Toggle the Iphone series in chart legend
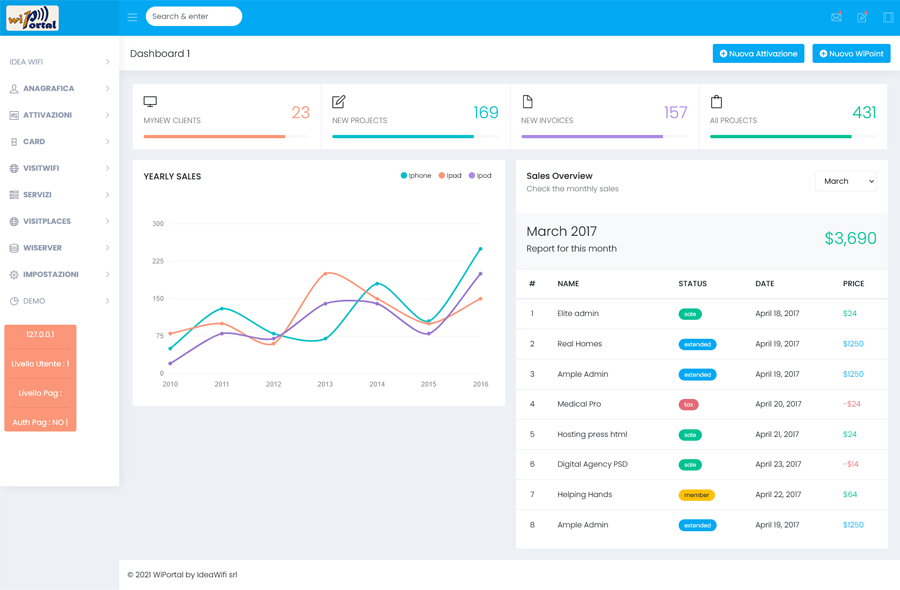Image resolution: width=900 pixels, height=590 pixels. [x=416, y=176]
